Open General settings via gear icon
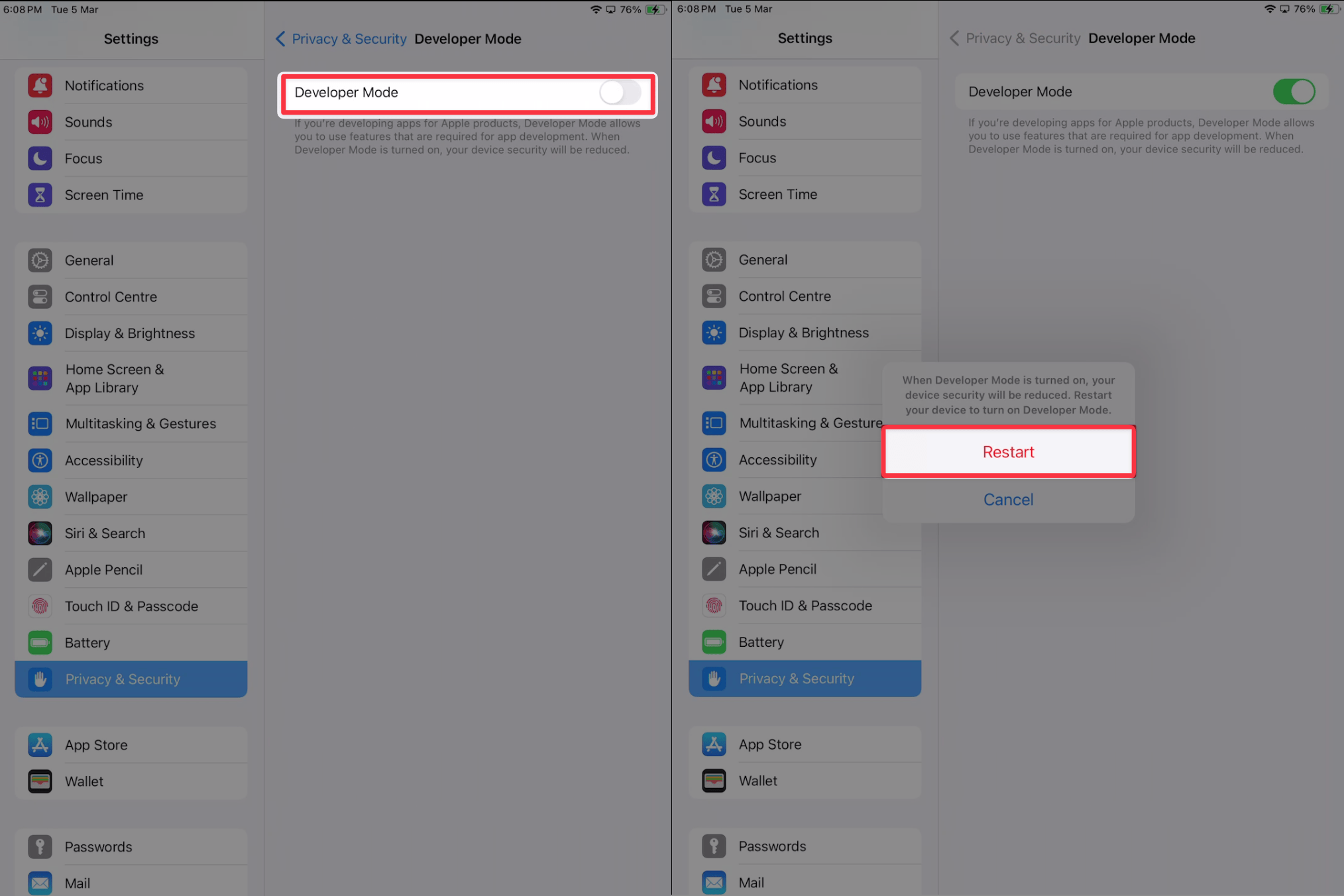The width and height of the screenshot is (1344, 896). pos(40,260)
